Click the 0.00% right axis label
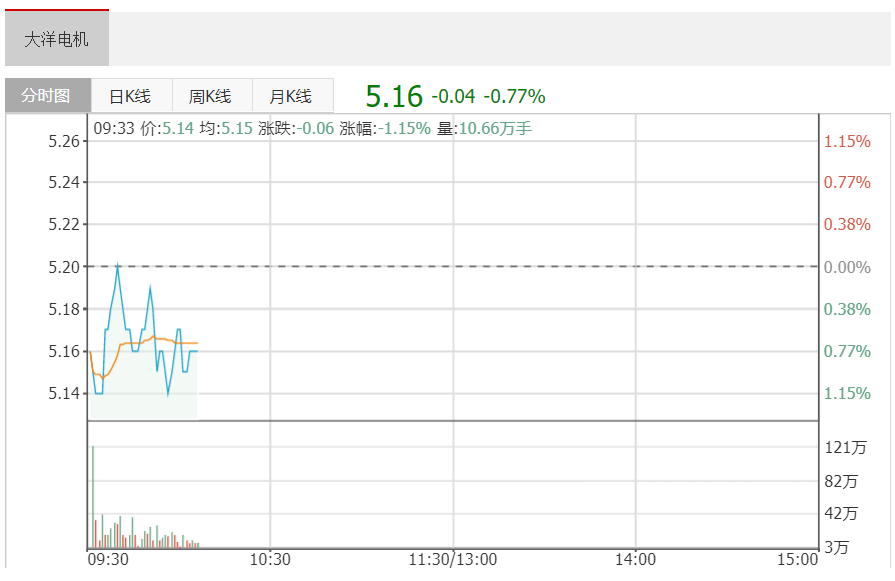The height and width of the screenshot is (581, 895). click(847, 267)
